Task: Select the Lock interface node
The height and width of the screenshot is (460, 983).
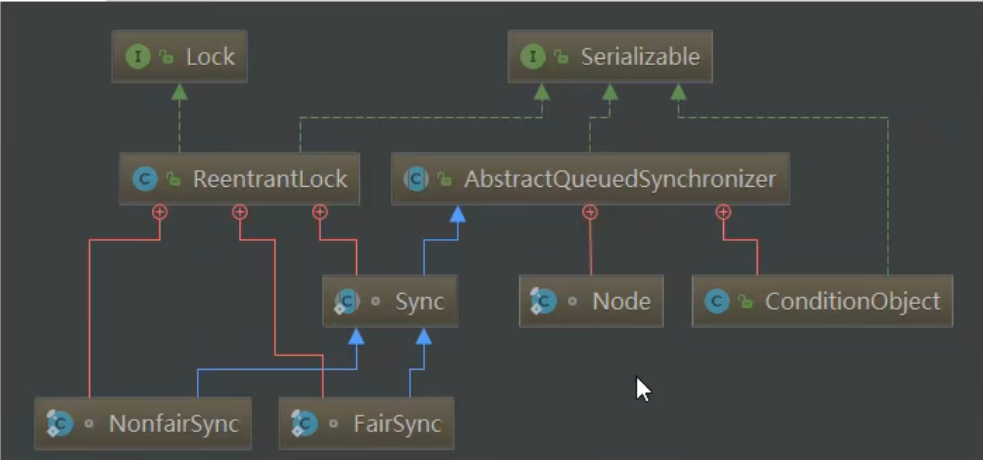Action: tap(179, 57)
